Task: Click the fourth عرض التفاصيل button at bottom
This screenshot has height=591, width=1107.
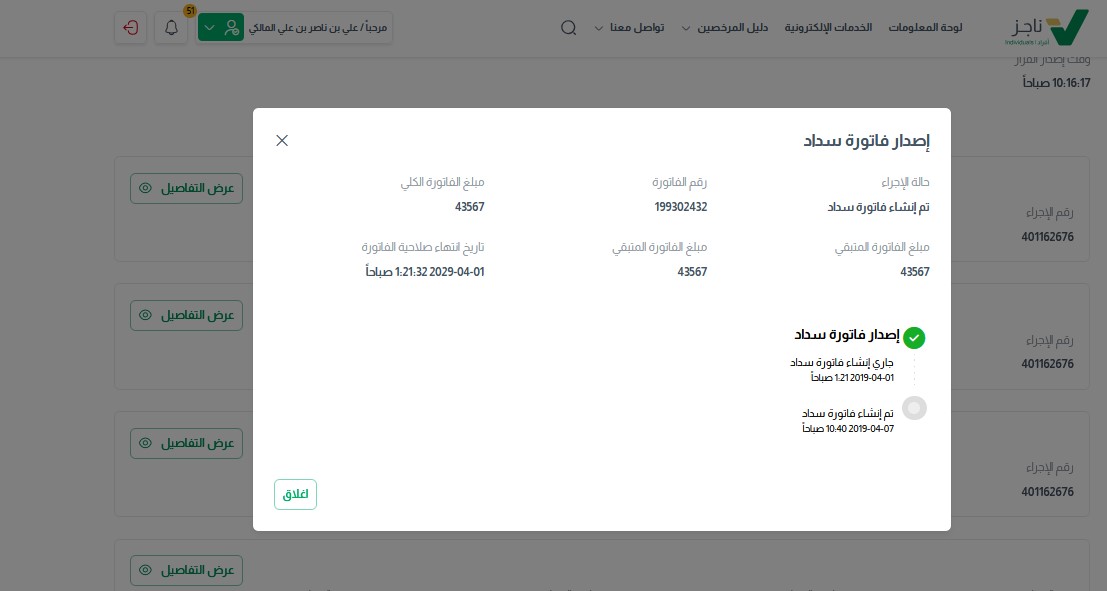Action: pos(187,570)
